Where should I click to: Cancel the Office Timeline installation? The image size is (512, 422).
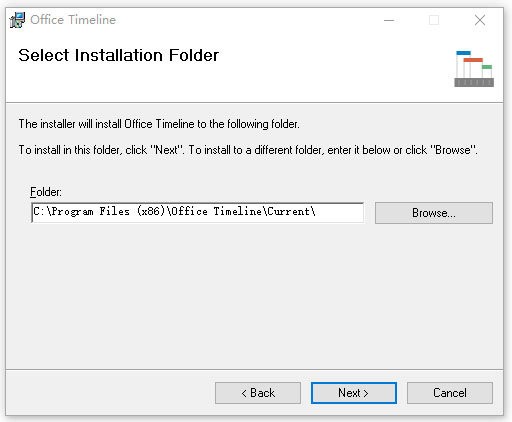tap(450, 393)
